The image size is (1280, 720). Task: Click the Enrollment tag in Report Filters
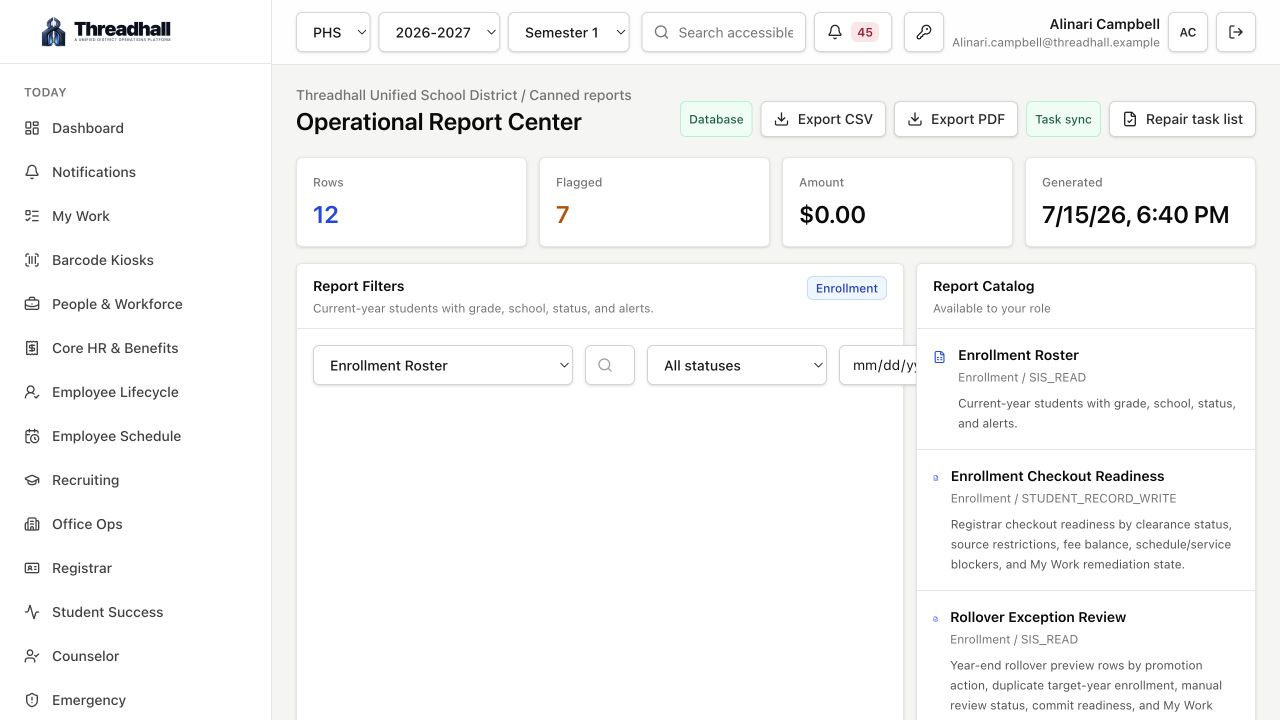click(847, 288)
